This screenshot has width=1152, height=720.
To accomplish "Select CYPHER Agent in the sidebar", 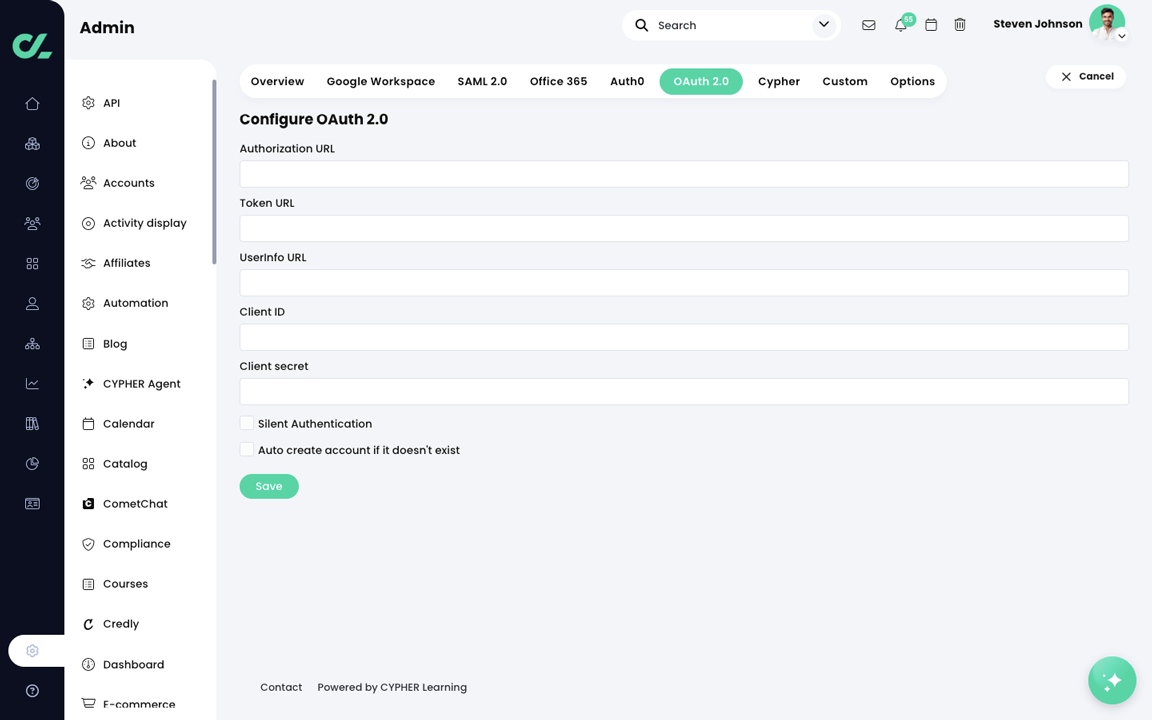I will tap(141, 383).
